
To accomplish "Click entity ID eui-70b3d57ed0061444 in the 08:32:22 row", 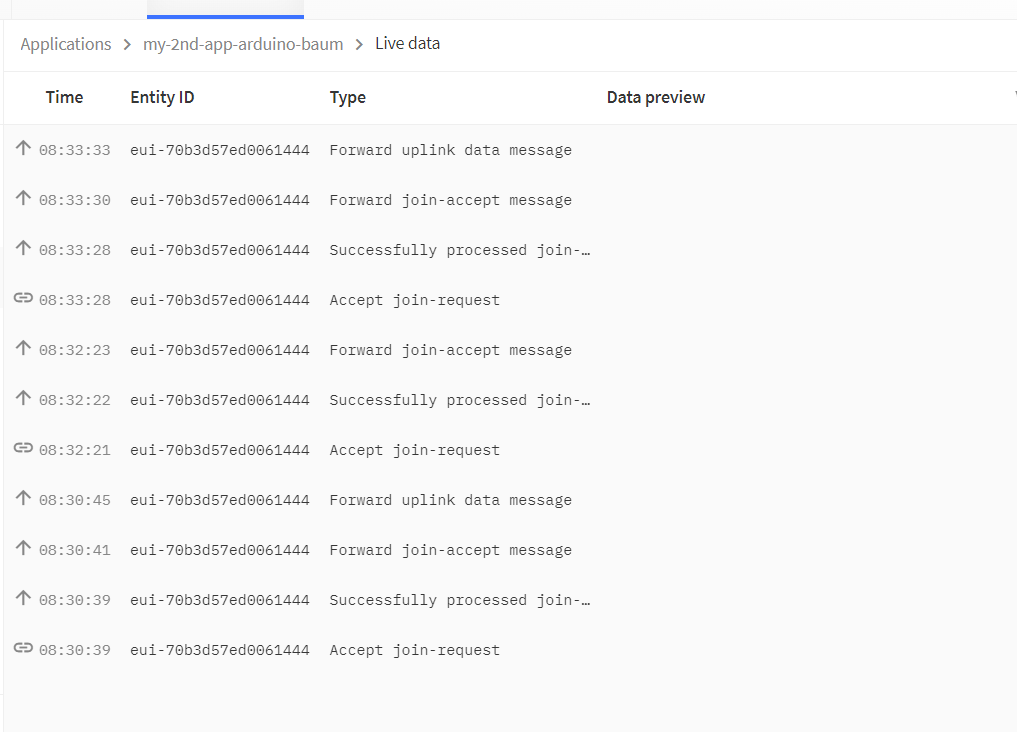I will 220,400.
